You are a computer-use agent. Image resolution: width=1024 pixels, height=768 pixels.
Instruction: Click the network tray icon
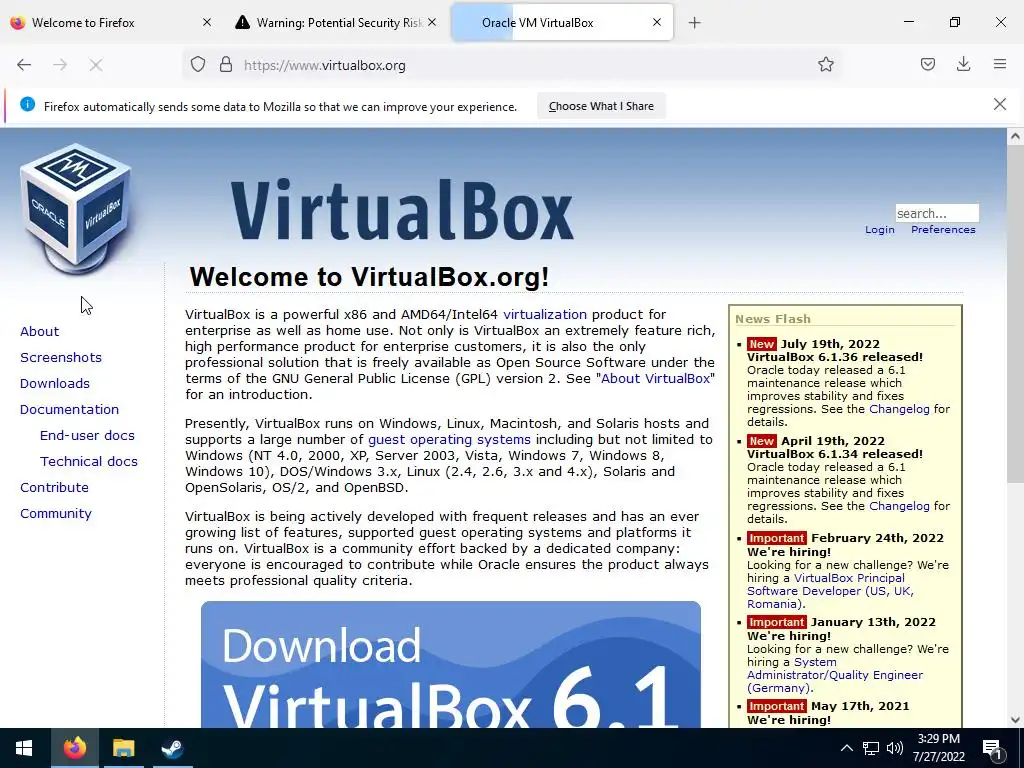click(871, 748)
